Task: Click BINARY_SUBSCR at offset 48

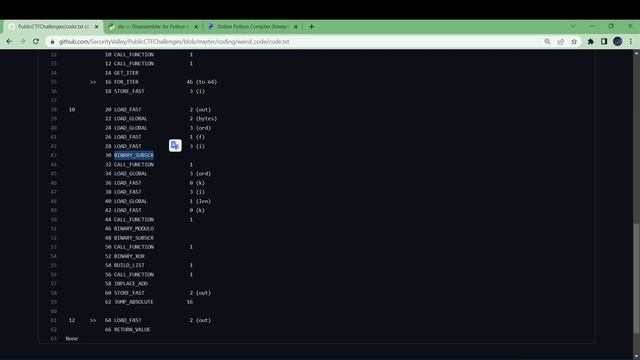Action: 134,238
